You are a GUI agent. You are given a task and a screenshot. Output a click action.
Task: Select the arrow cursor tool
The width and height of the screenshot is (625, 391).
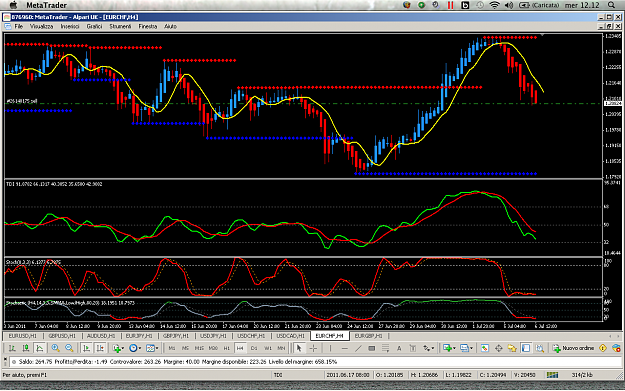point(299,348)
